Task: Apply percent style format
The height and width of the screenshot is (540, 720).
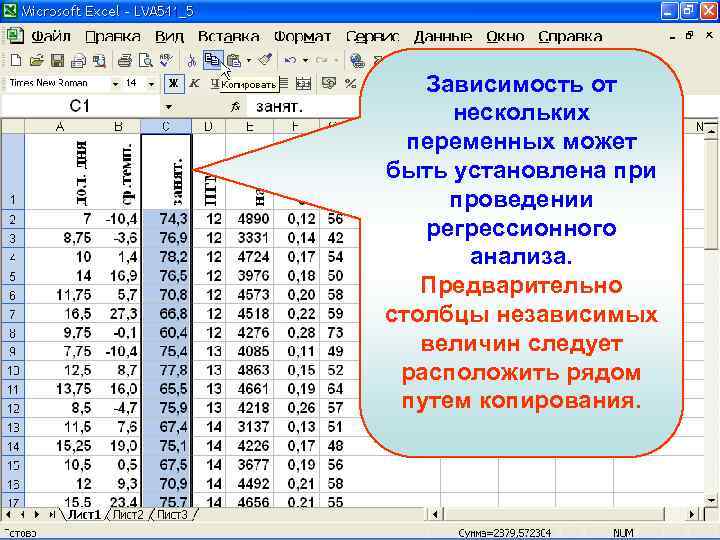Action: [x=350, y=84]
